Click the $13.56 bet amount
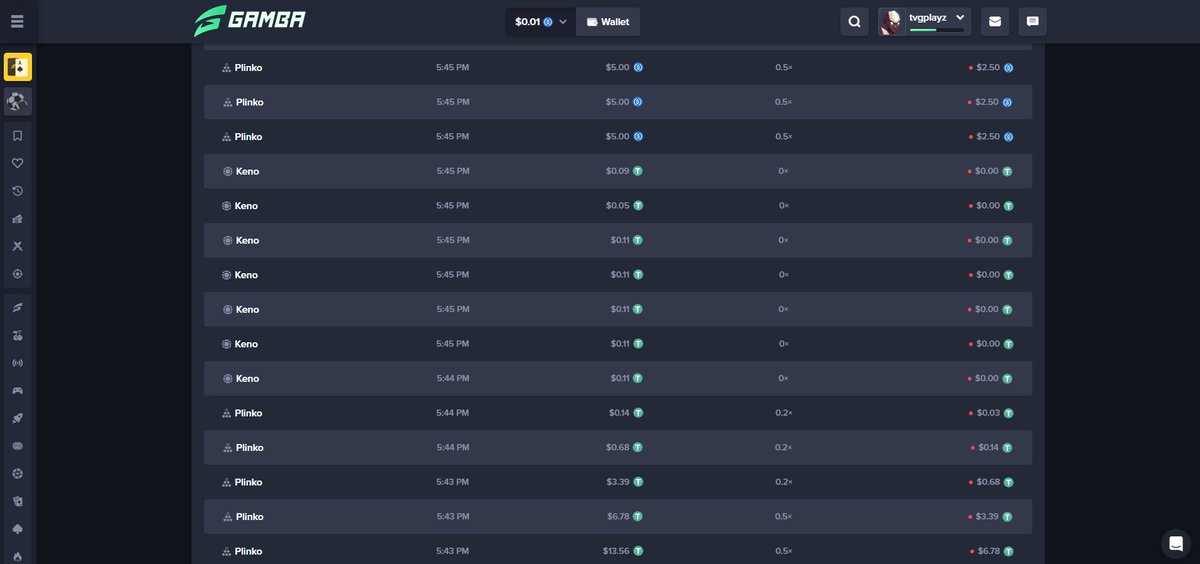The width and height of the screenshot is (1200, 564). 616,551
